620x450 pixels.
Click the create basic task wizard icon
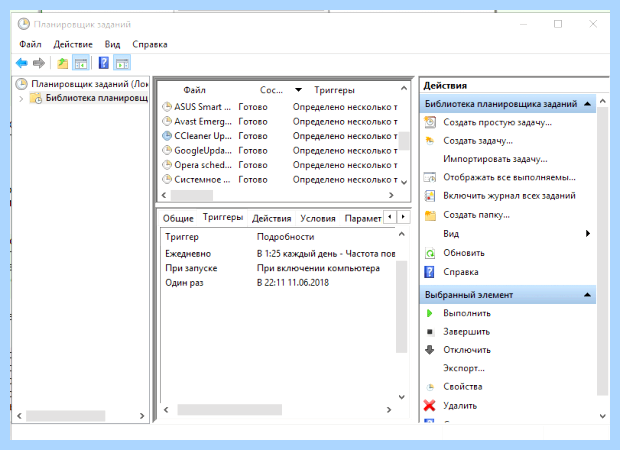point(430,122)
